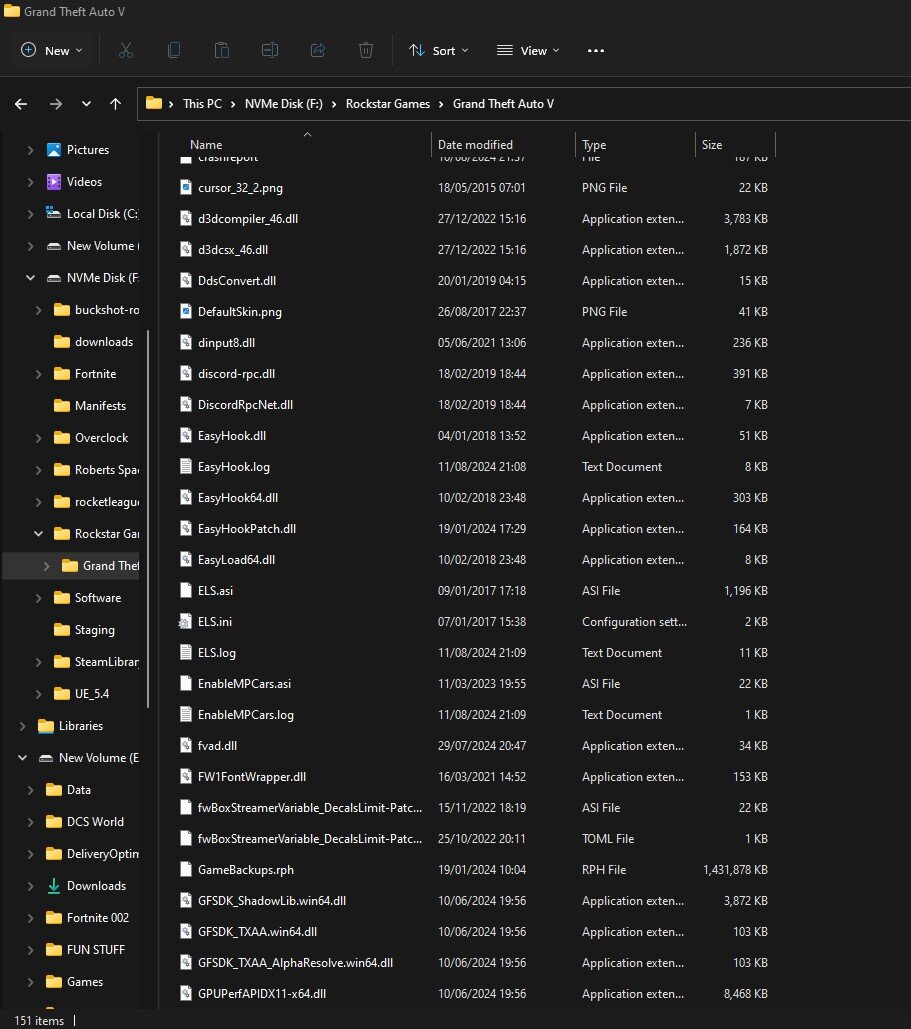Click the Share icon in toolbar
The image size is (911, 1029).
(x=318, y=50)
